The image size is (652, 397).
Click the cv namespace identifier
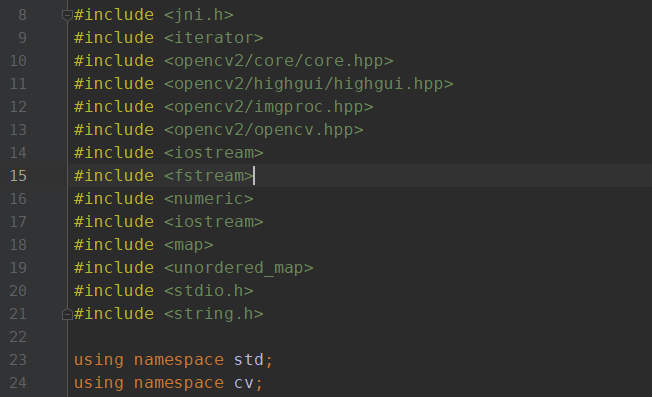click(243, 383)
